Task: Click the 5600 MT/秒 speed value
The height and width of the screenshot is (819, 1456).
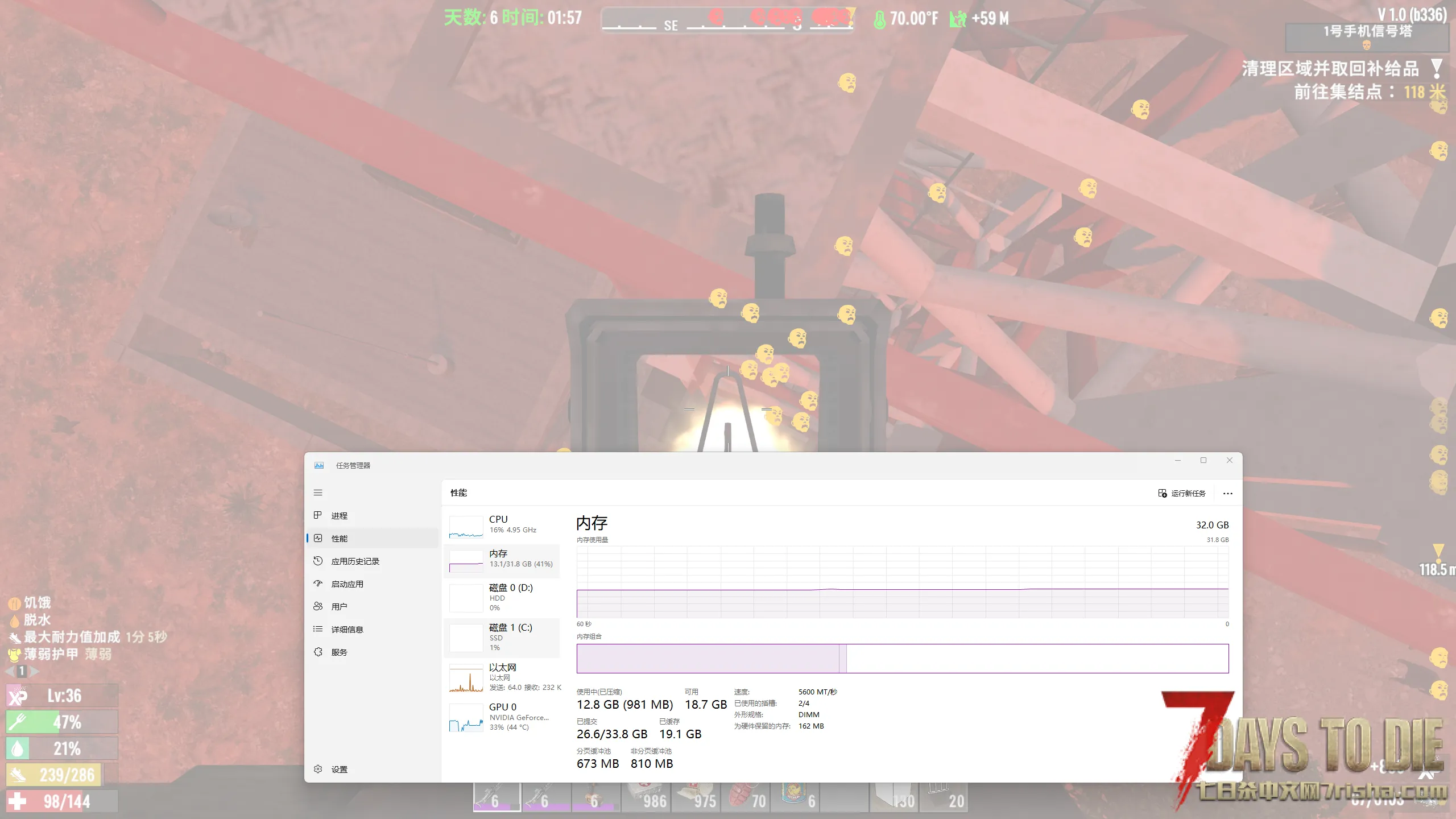Action: click(x=817, y=692)
